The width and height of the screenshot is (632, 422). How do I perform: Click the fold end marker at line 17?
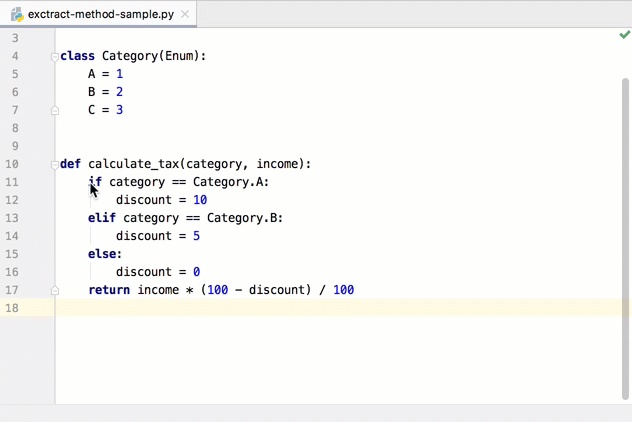pos(55,291)
